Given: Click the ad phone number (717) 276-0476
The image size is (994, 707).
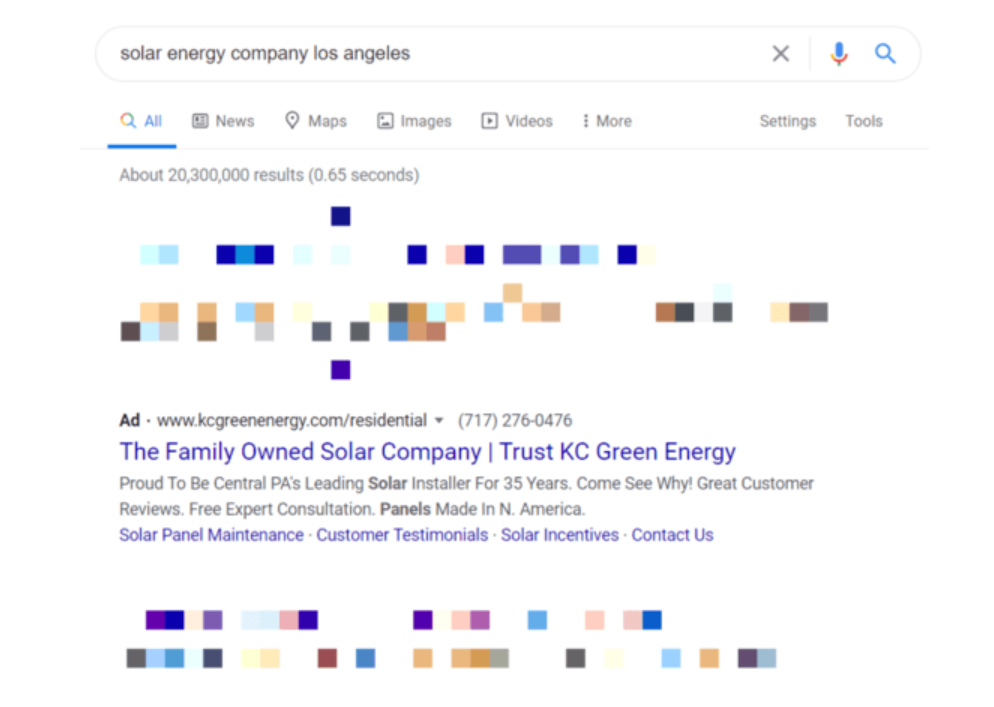Looking at the screenshot, I should click(x=515, y=421).
